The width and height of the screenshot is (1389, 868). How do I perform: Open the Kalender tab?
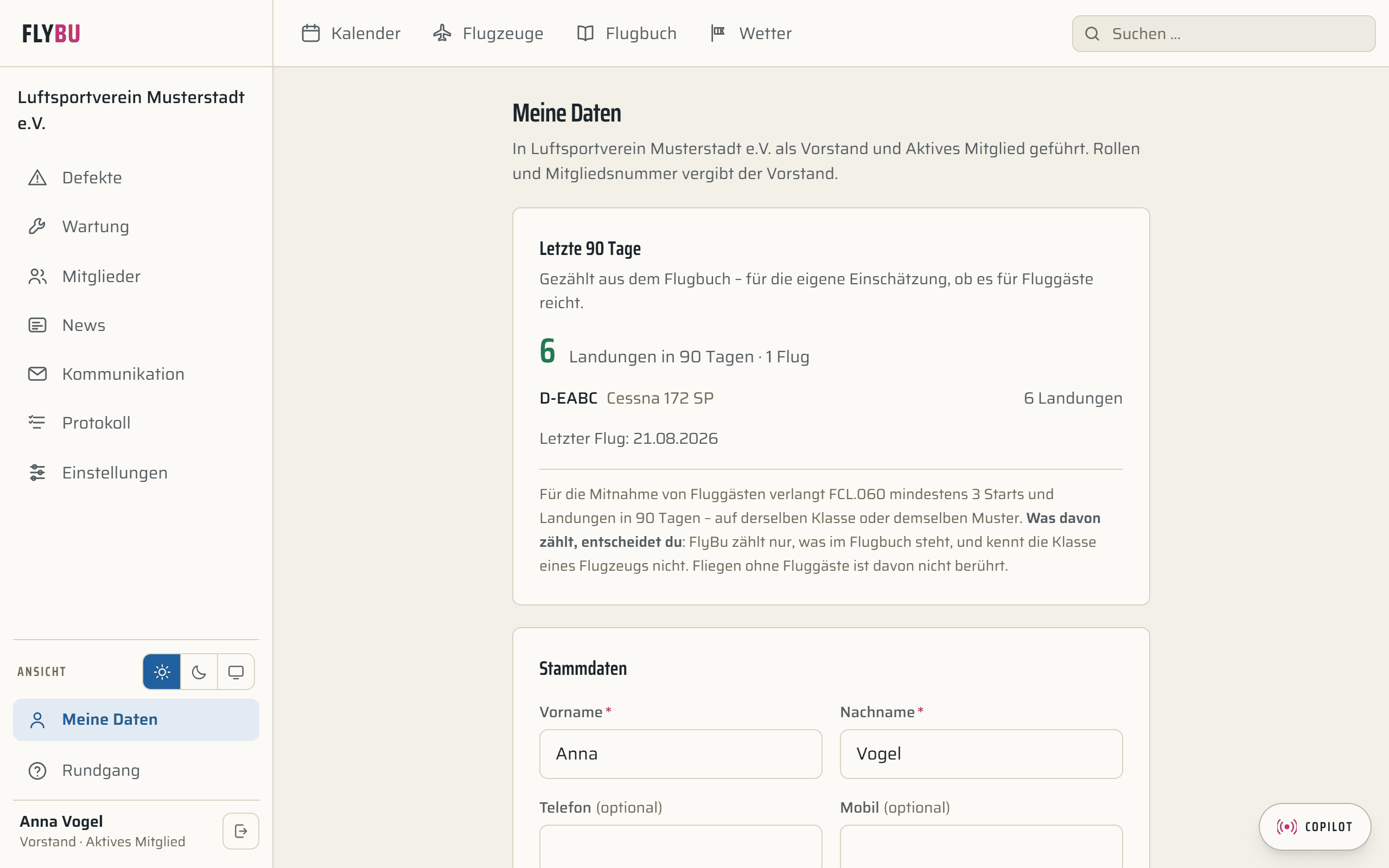(x=351, y=33)
